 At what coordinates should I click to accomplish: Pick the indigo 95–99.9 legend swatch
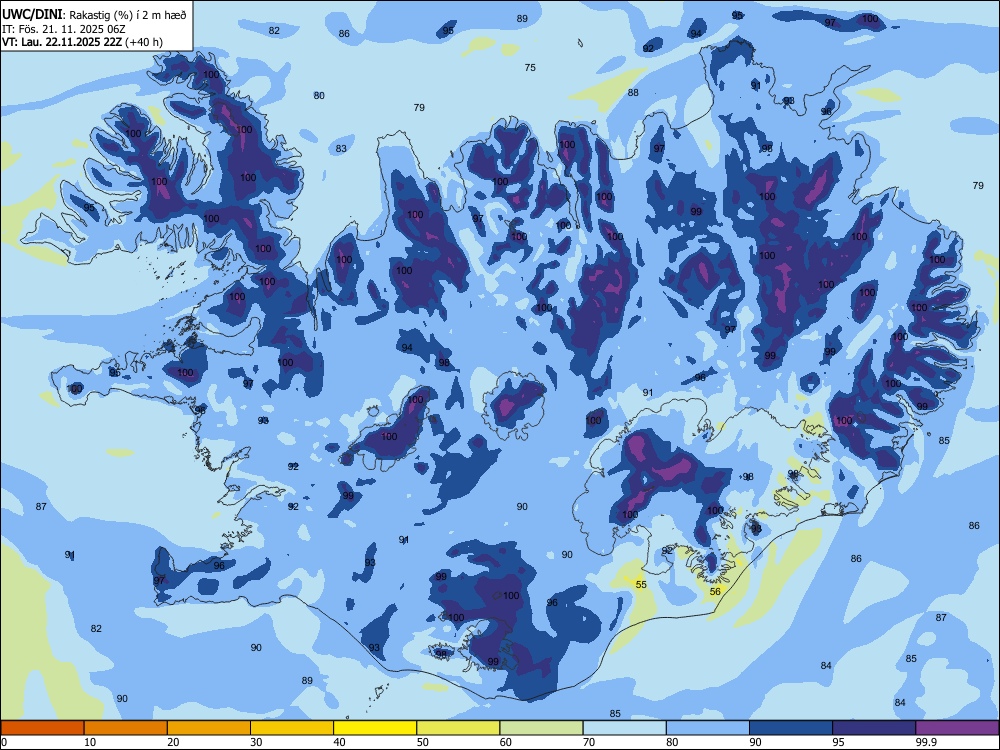click(874, 728)
